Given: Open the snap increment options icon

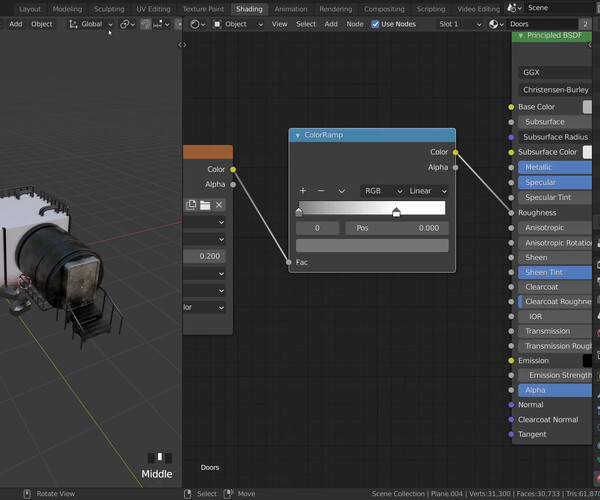Looking at the screenshot, I should [x=162, y=24].
